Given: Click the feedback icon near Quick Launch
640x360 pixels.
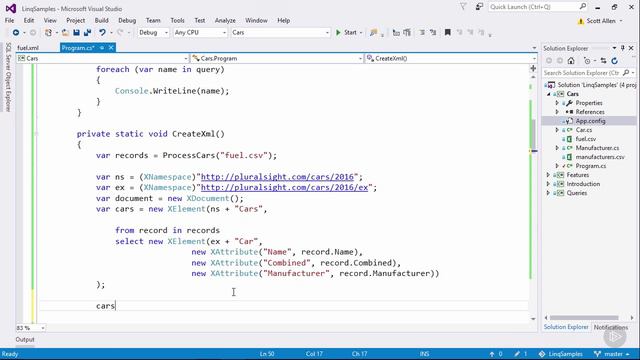Looking at the screenshot, I should 479,7.
